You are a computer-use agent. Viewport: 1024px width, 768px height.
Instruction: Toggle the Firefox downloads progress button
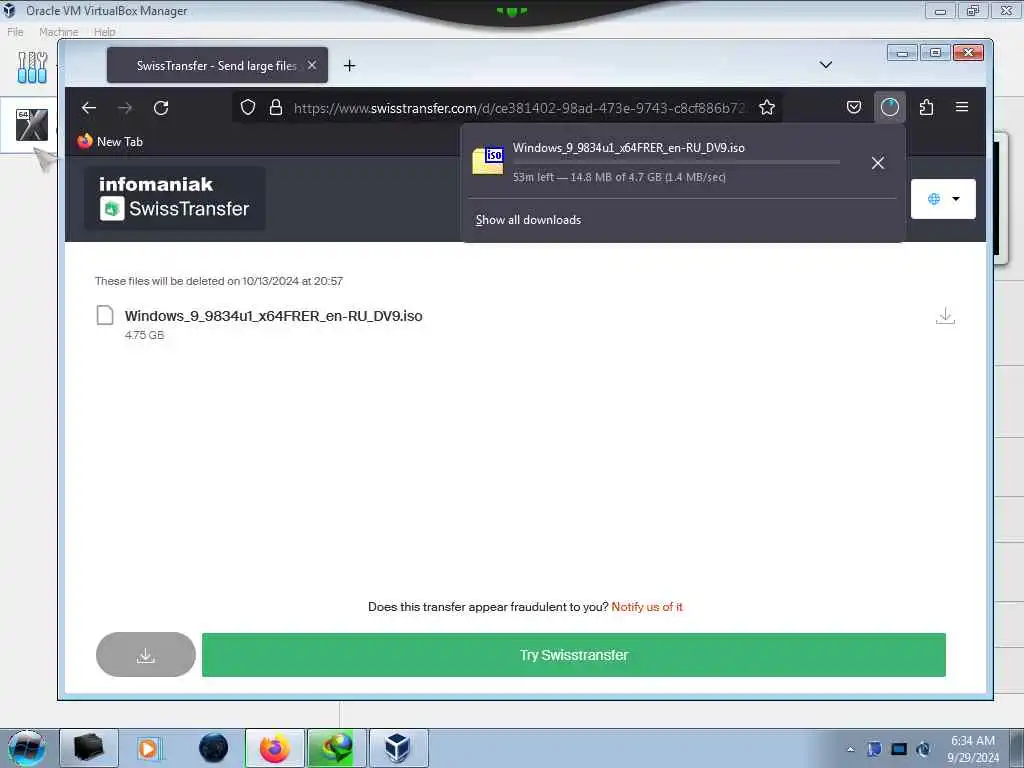(889, 108)
